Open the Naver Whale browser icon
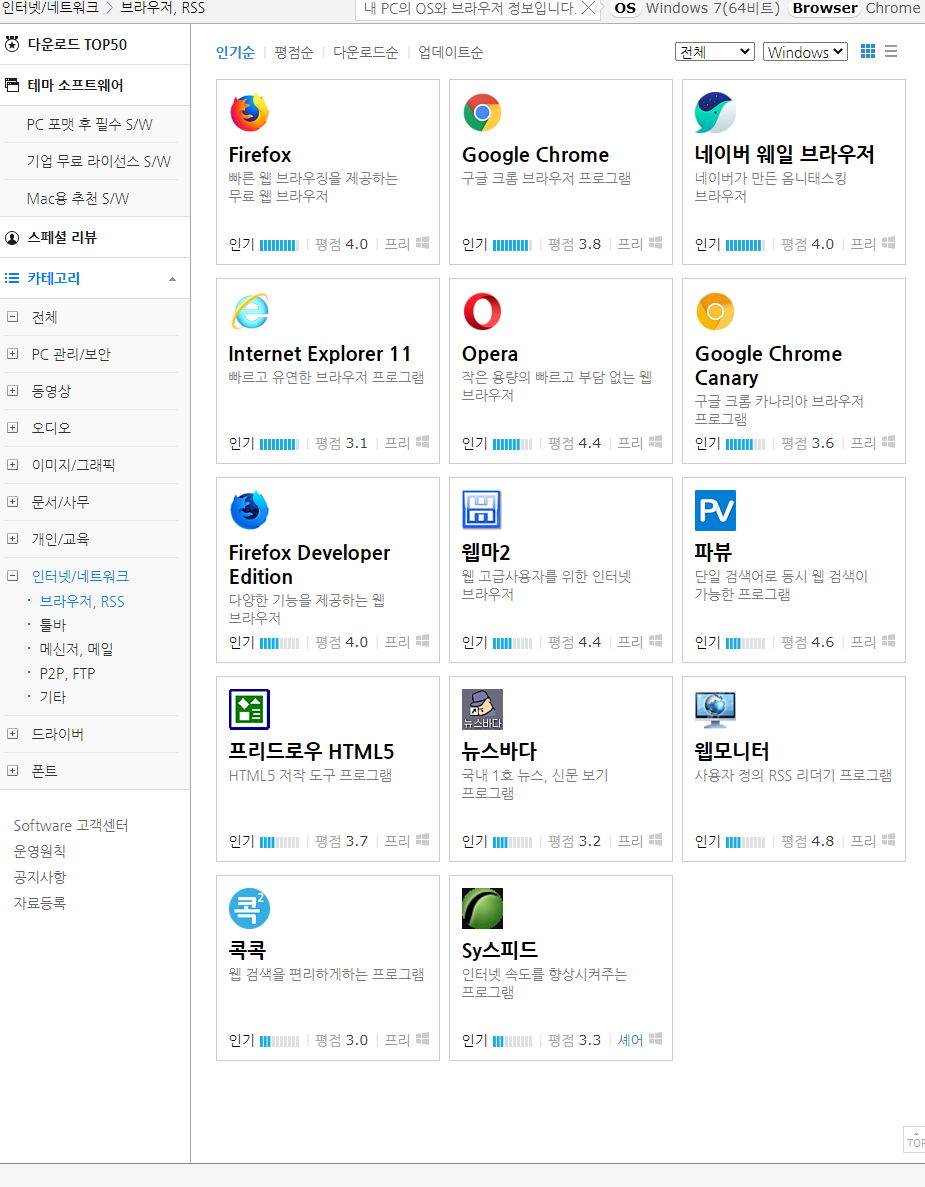This screenshot has height=1187, width=925. point(715,113)
